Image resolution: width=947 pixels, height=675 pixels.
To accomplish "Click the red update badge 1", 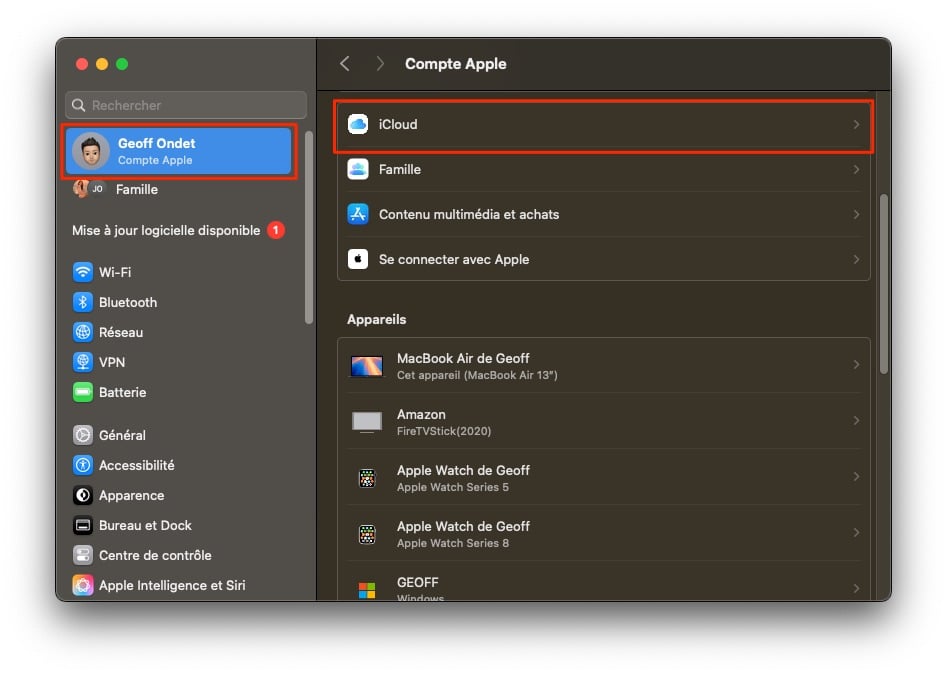I will tap(276, 230).
